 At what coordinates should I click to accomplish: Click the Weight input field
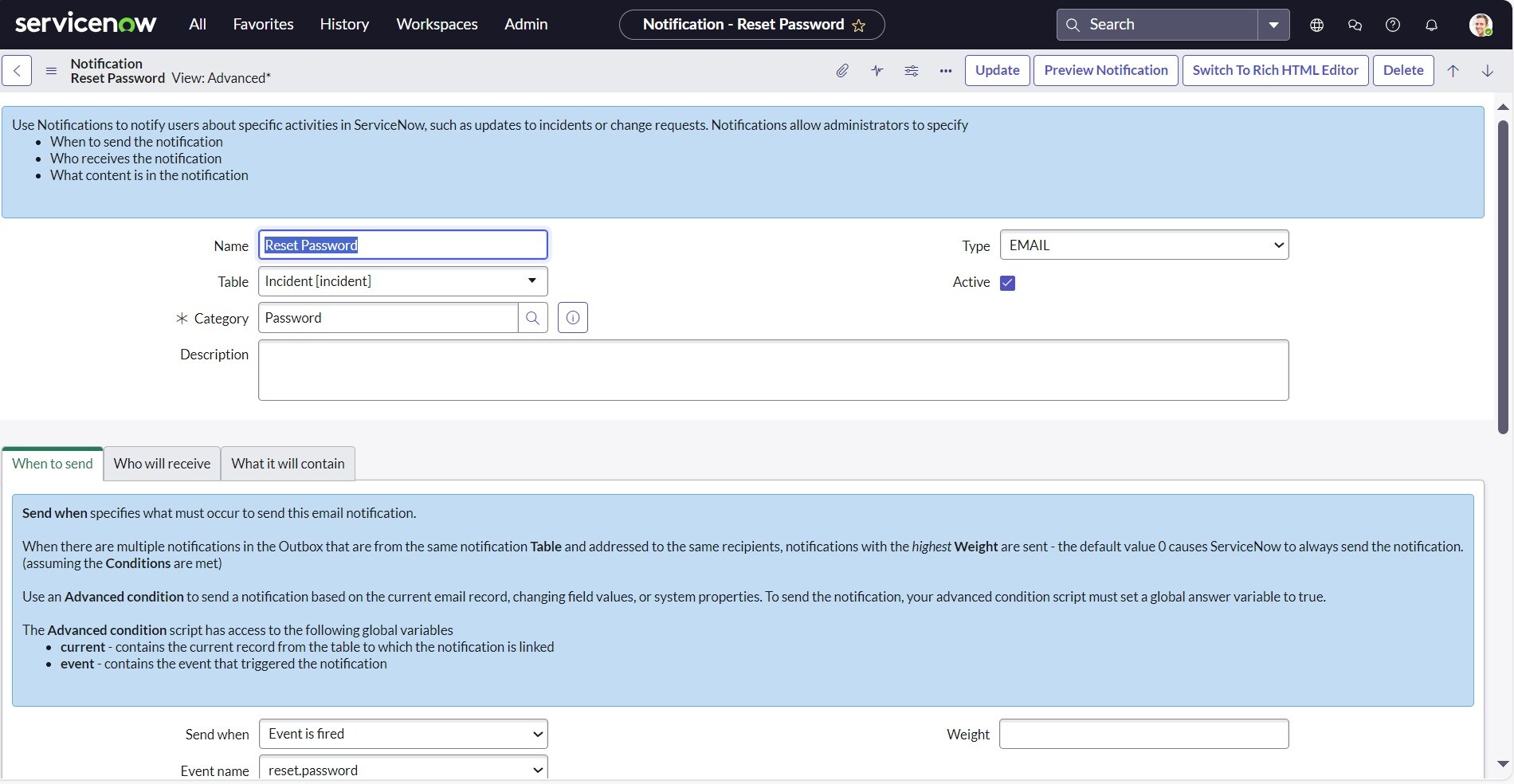click(1144, 734)
